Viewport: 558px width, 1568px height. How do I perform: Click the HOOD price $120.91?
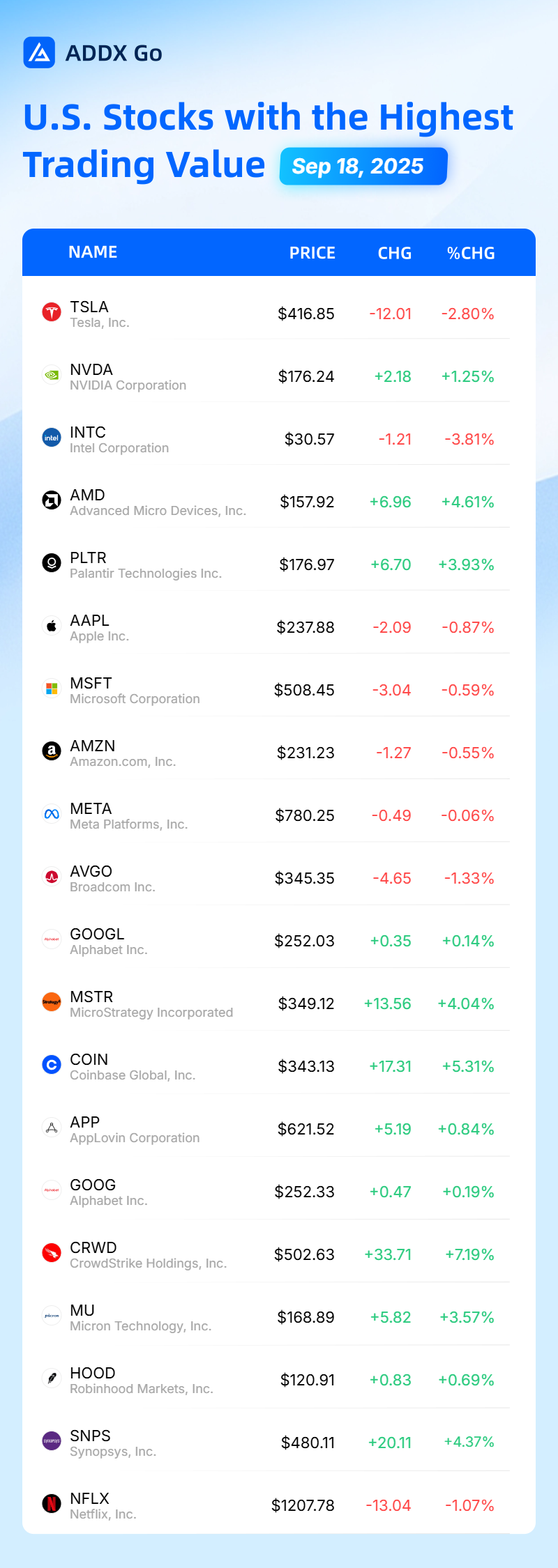pos(308,1380)
